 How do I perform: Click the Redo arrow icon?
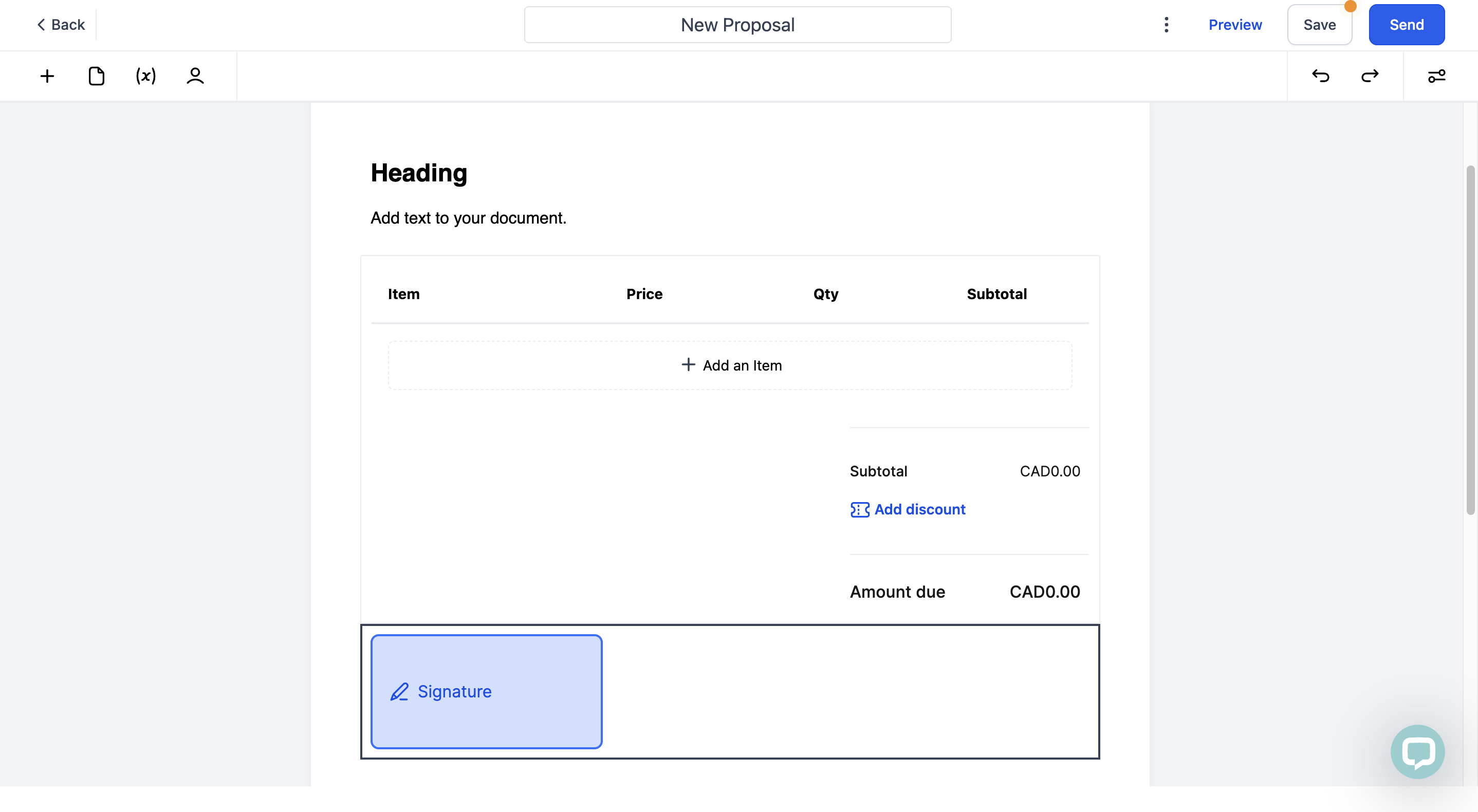click(x=1369, y=75)
